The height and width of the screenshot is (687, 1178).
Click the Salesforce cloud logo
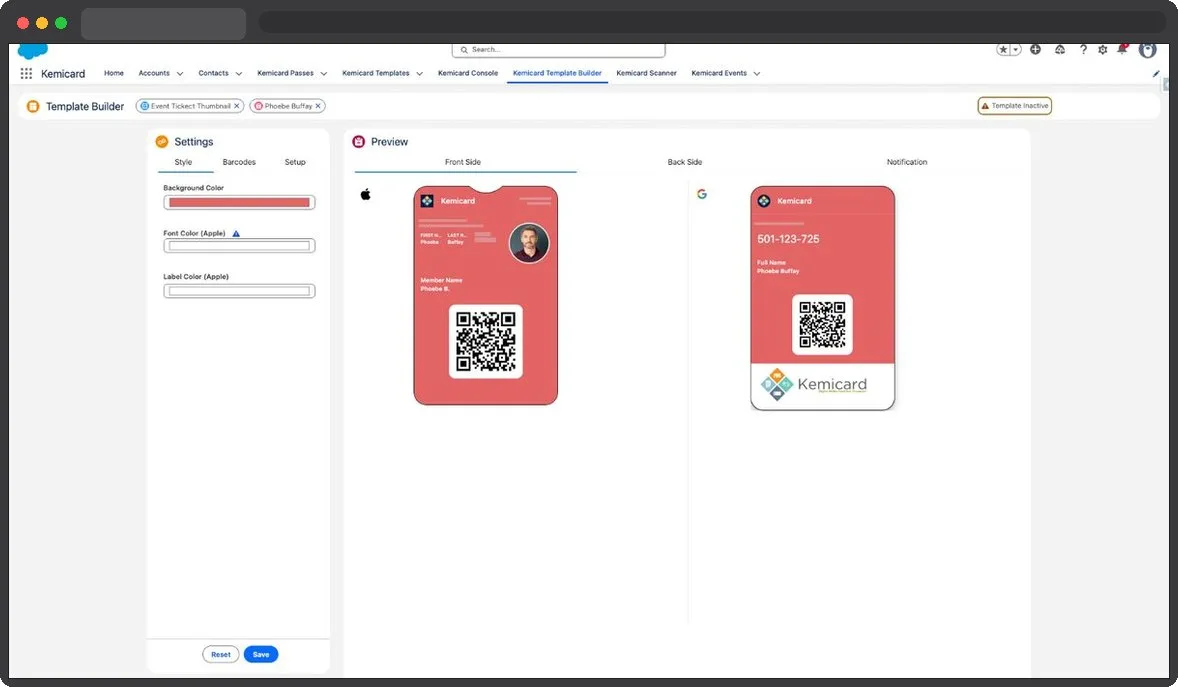pos(32,51)
